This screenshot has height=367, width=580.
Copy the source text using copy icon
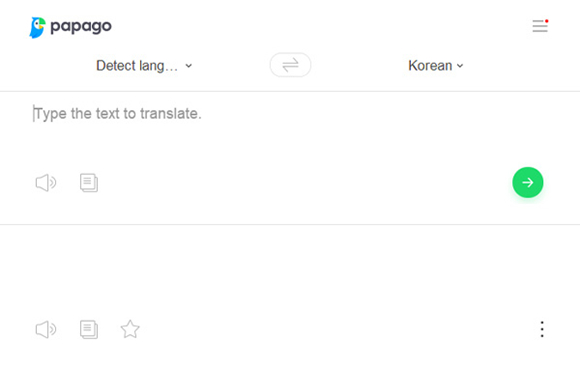[x=89, y=183]
